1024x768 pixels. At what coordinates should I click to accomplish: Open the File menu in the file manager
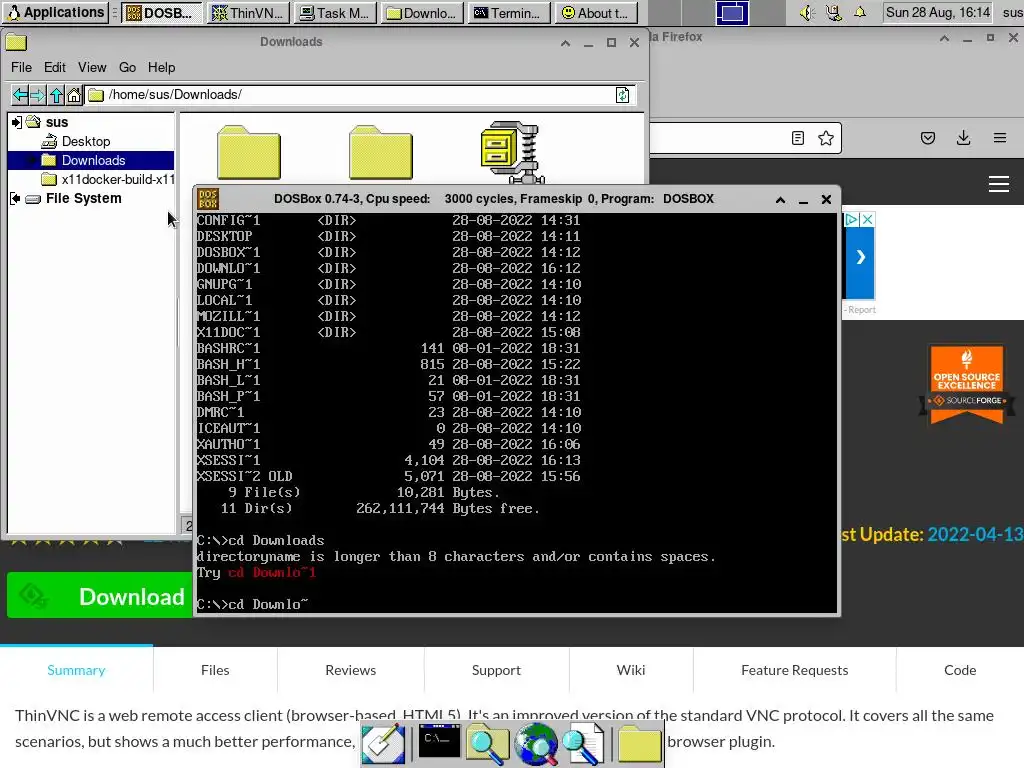coord(21,67)
